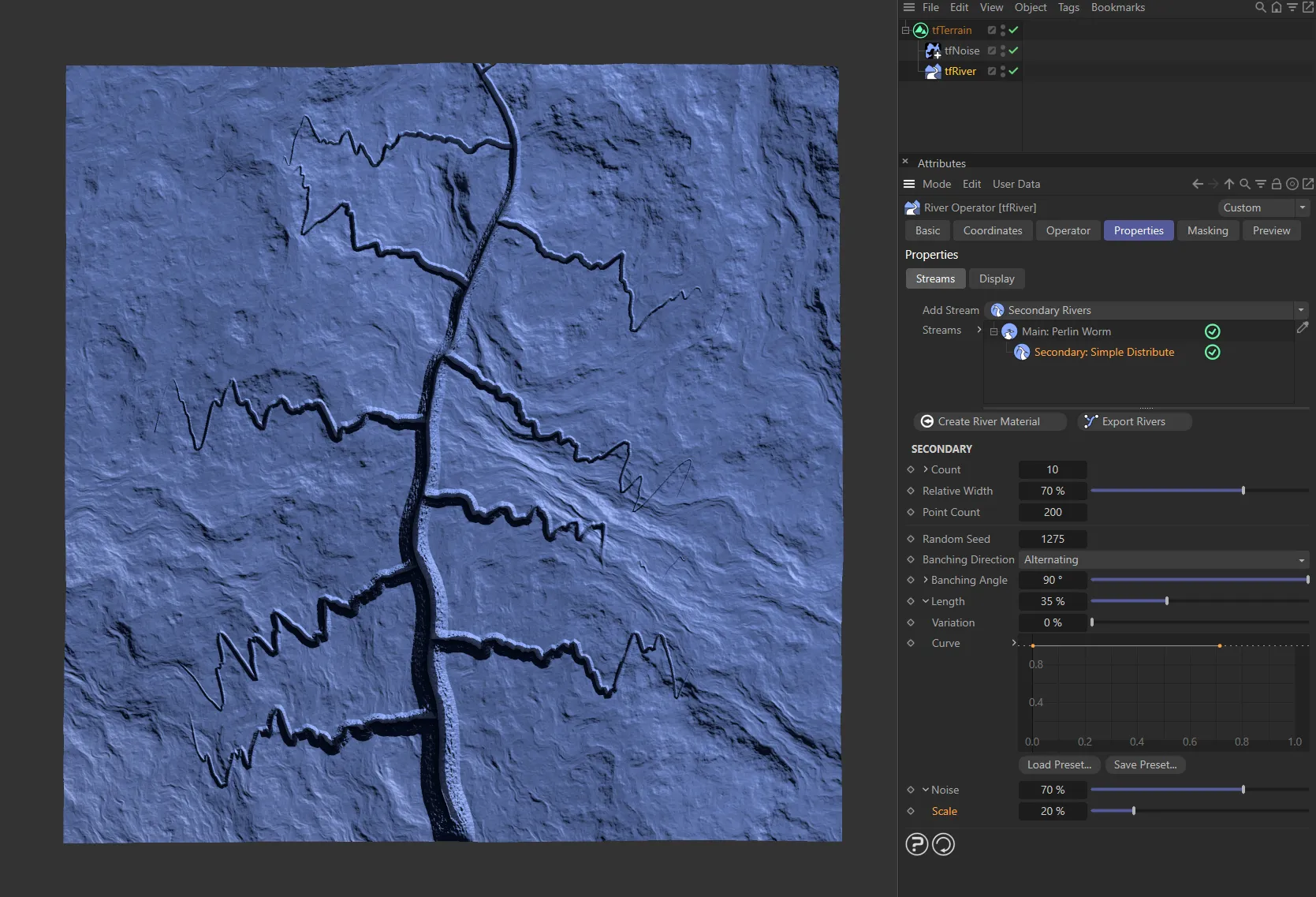Screen dimensions: 1316x897
Task: Click the tfNoise noise operator icon
Action: click(x=933, y=50)
